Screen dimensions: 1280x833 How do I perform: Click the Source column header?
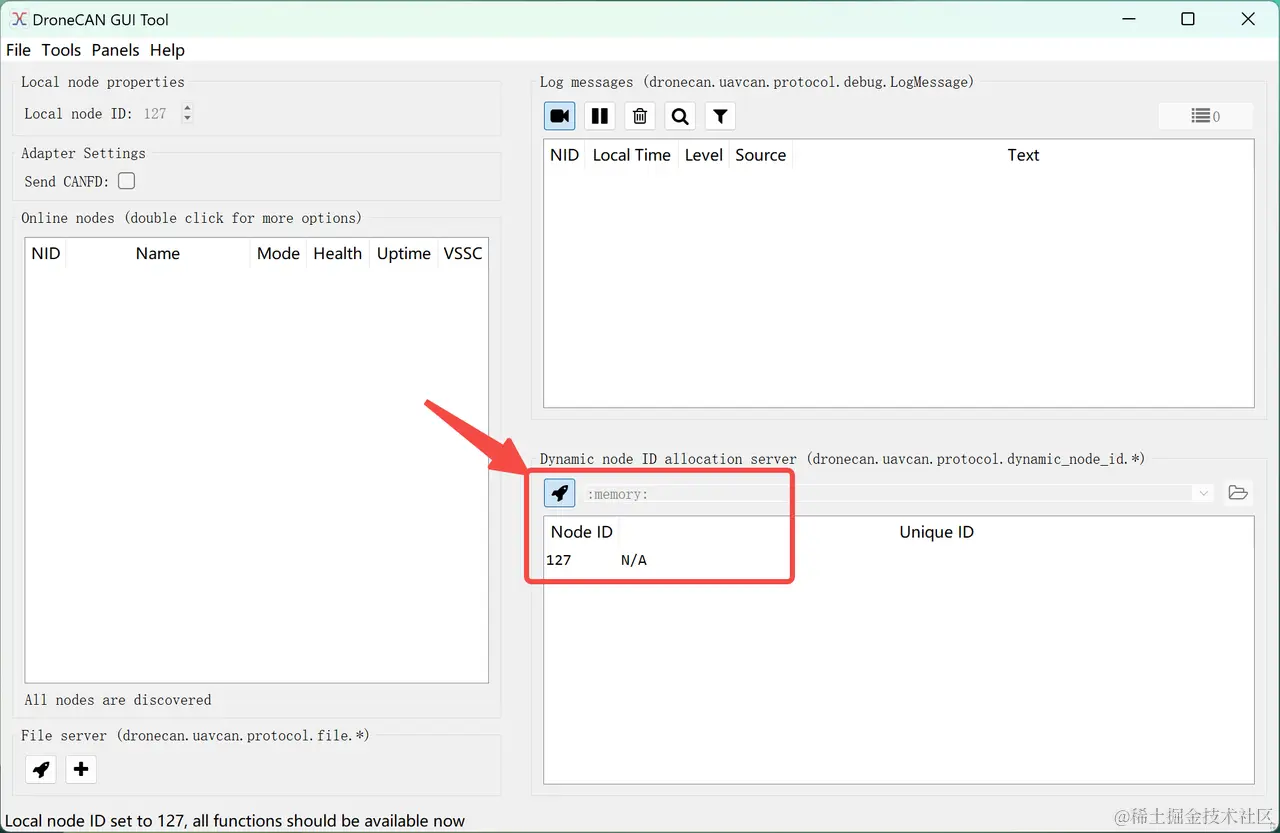point(761,155)
